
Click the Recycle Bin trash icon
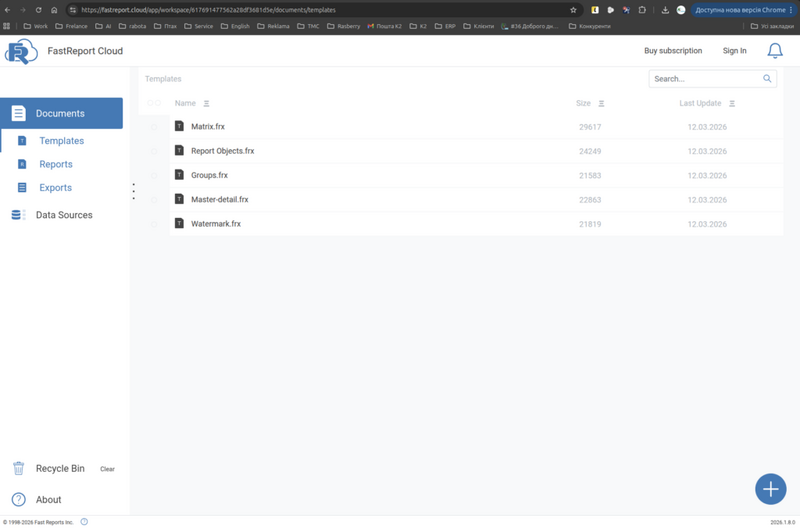pyautogui.click(x=18, y=468)
